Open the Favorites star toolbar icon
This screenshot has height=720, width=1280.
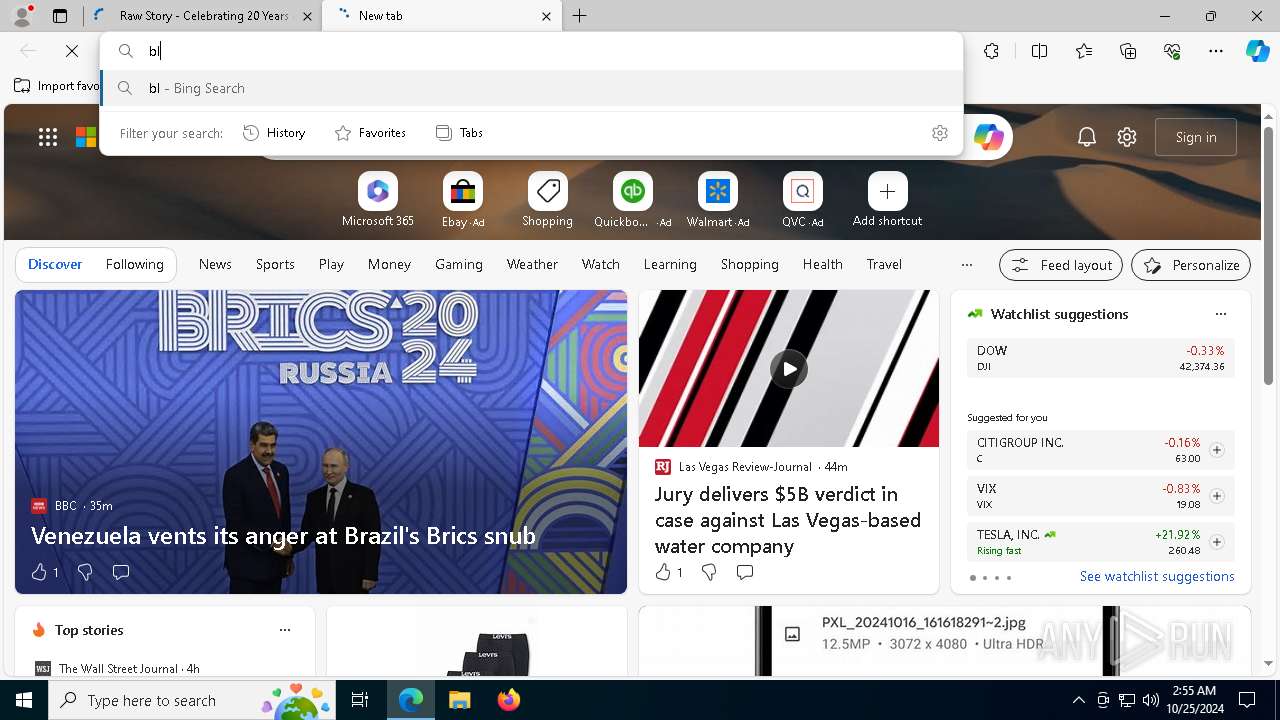[1084, 51]
